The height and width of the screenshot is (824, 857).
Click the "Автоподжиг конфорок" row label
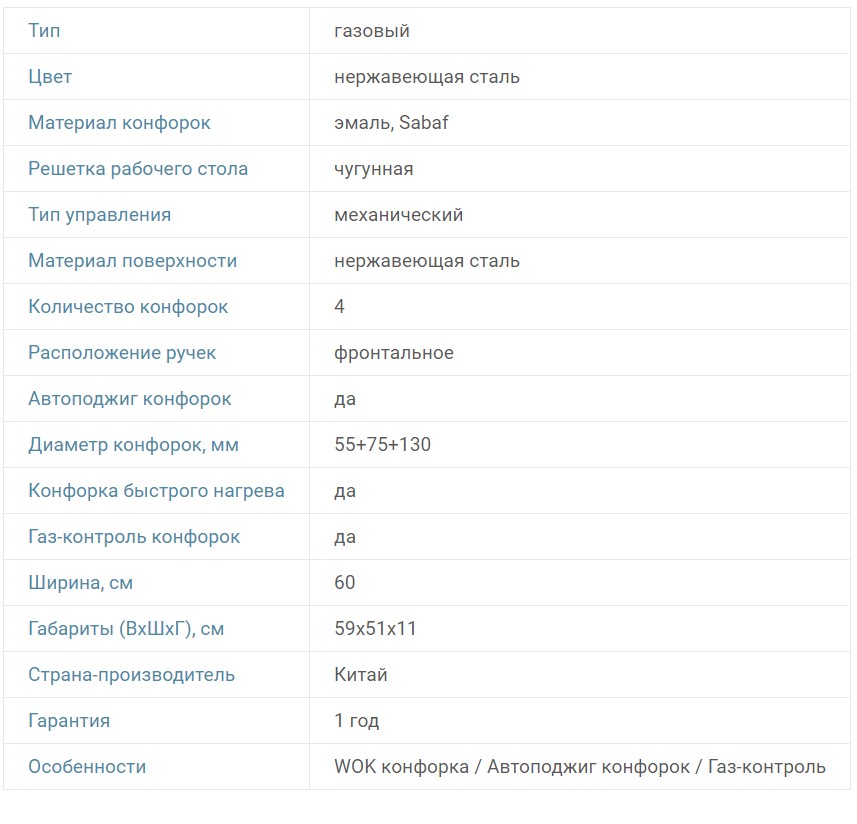click(x=130, y=399)
